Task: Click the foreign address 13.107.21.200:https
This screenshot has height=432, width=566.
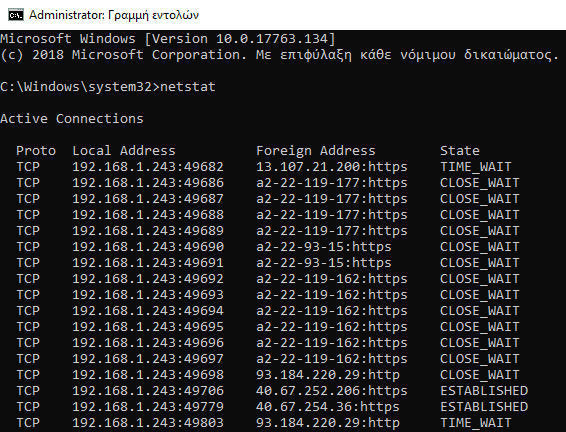Action: tap(332, 167)
